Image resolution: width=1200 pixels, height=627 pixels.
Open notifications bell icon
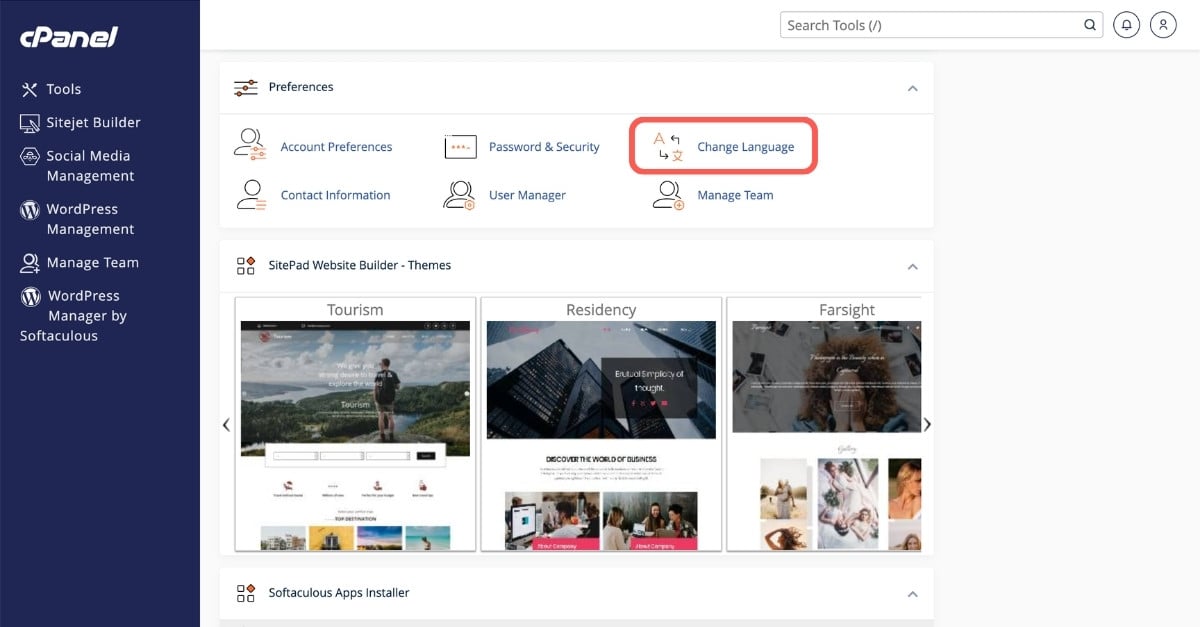tap(1127, 25)
